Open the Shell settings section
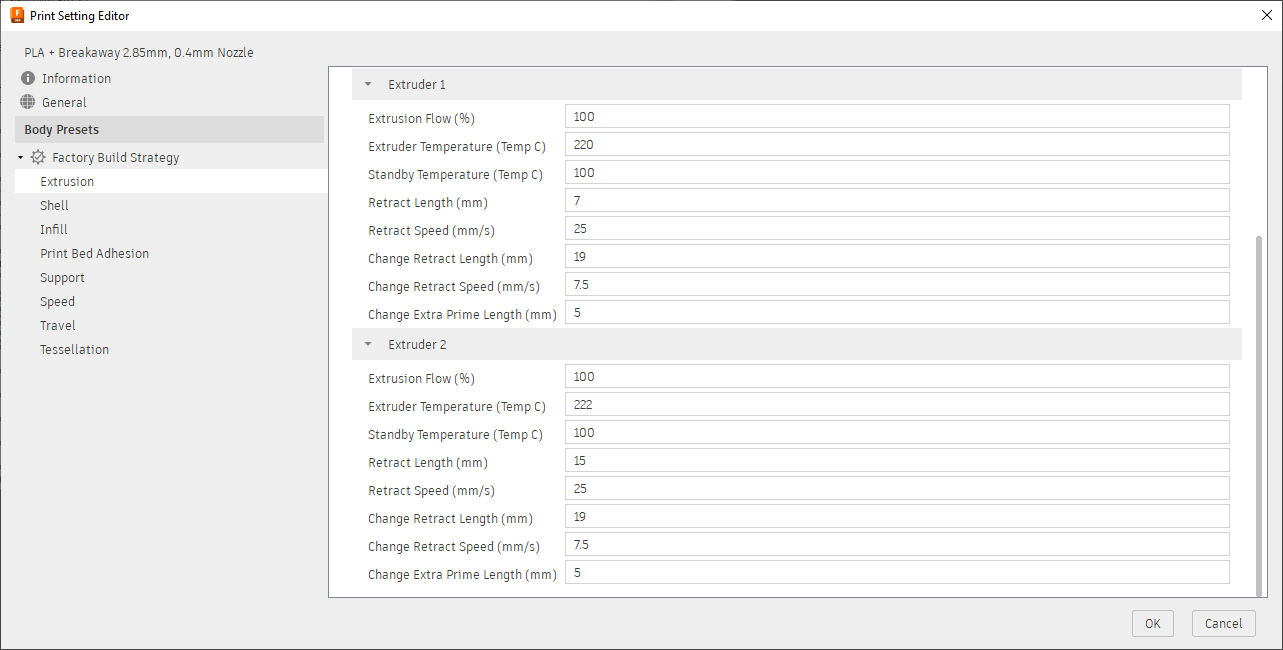1283x650 pixels. coord(54,205)
